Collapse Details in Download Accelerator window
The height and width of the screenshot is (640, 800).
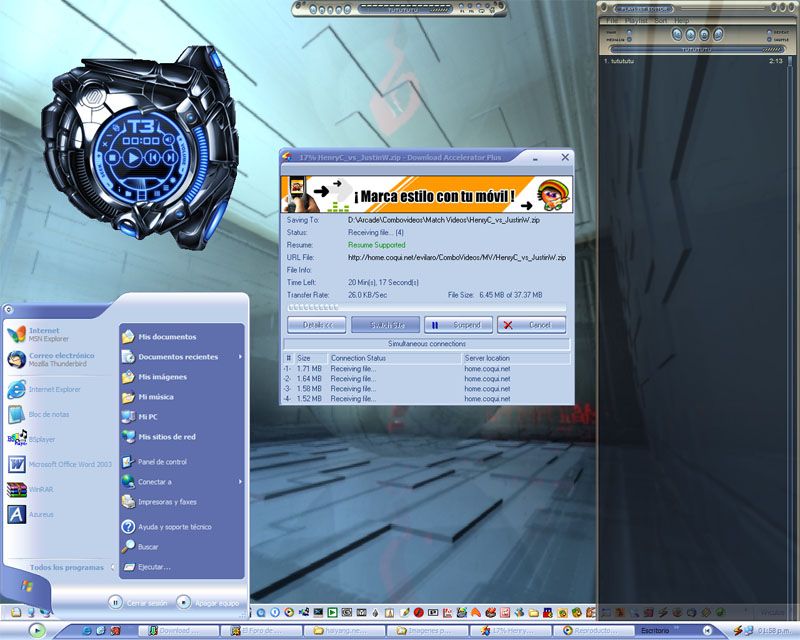tap(317, 325)
